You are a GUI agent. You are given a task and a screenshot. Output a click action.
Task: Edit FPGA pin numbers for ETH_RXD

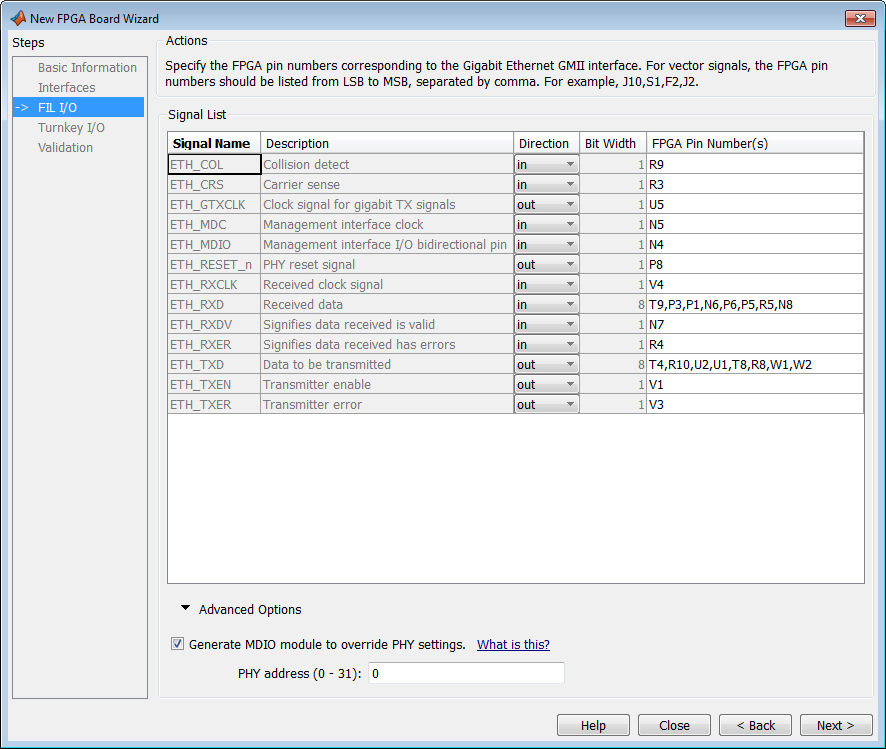754,304
